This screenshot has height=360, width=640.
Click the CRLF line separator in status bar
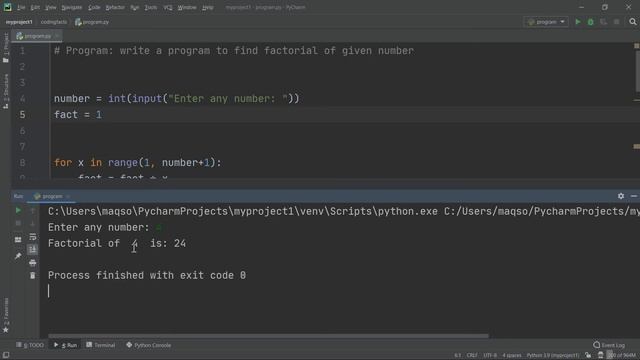pyautogui.click(x=472, y=356)
